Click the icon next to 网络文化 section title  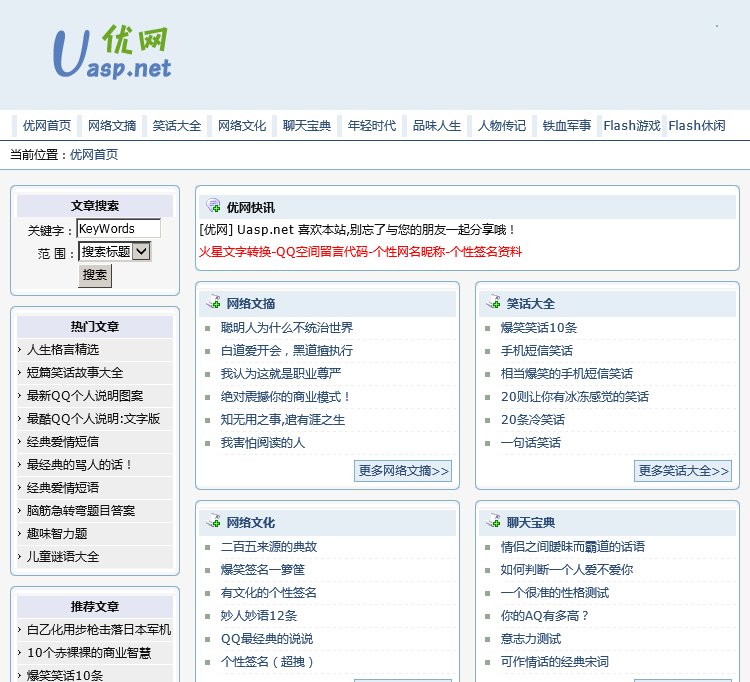coord(213,521)
